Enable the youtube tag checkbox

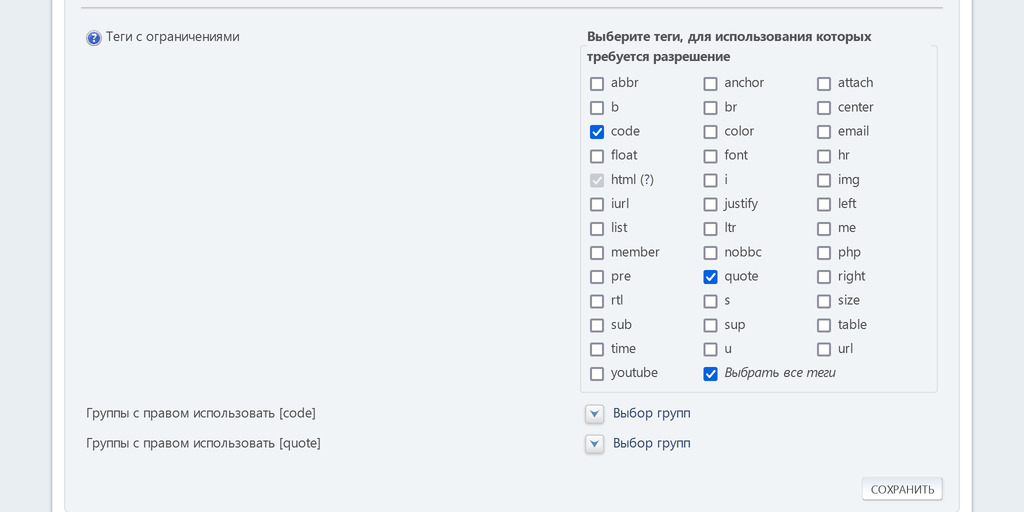597,374
